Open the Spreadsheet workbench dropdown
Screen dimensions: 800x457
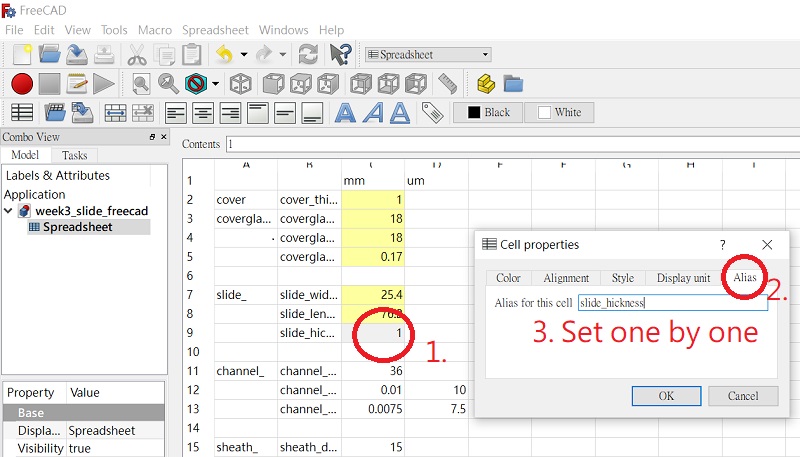[x=429, y=55]
